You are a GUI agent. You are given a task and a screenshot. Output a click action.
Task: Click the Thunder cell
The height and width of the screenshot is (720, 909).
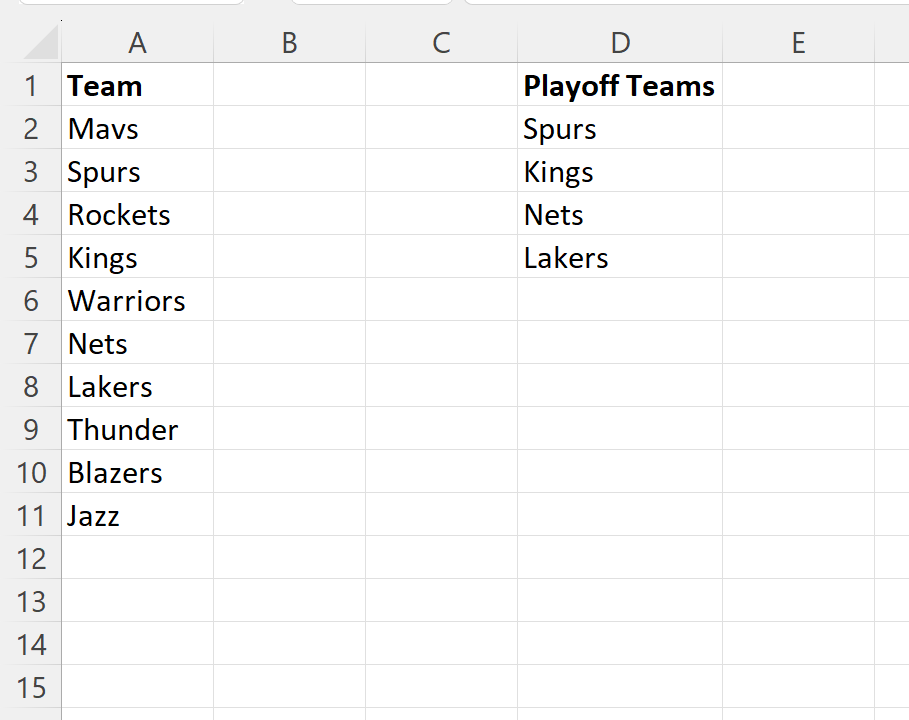[123, 430]
